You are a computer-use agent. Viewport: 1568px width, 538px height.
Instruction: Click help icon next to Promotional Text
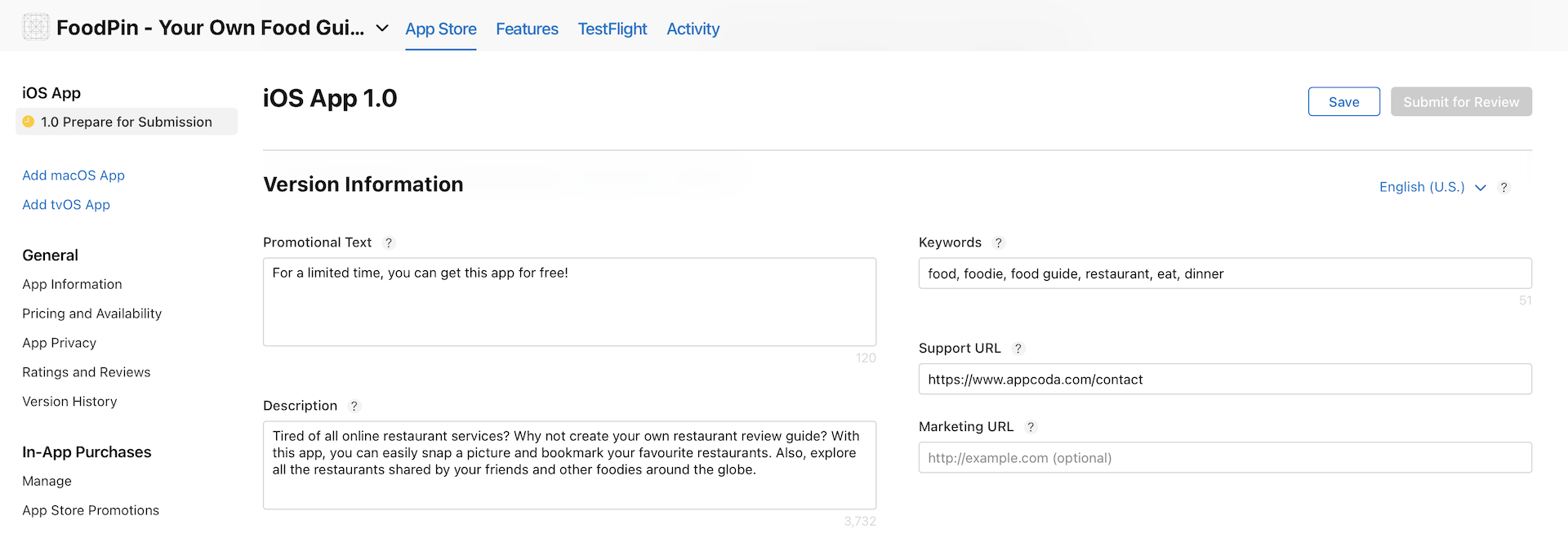(x=389, y=242)
